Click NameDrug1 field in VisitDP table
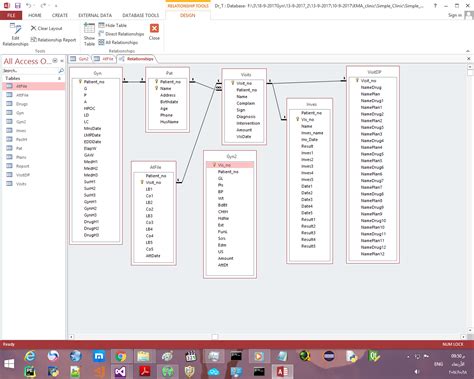This screenshot has width=474, height=379. tap(372, 101)
